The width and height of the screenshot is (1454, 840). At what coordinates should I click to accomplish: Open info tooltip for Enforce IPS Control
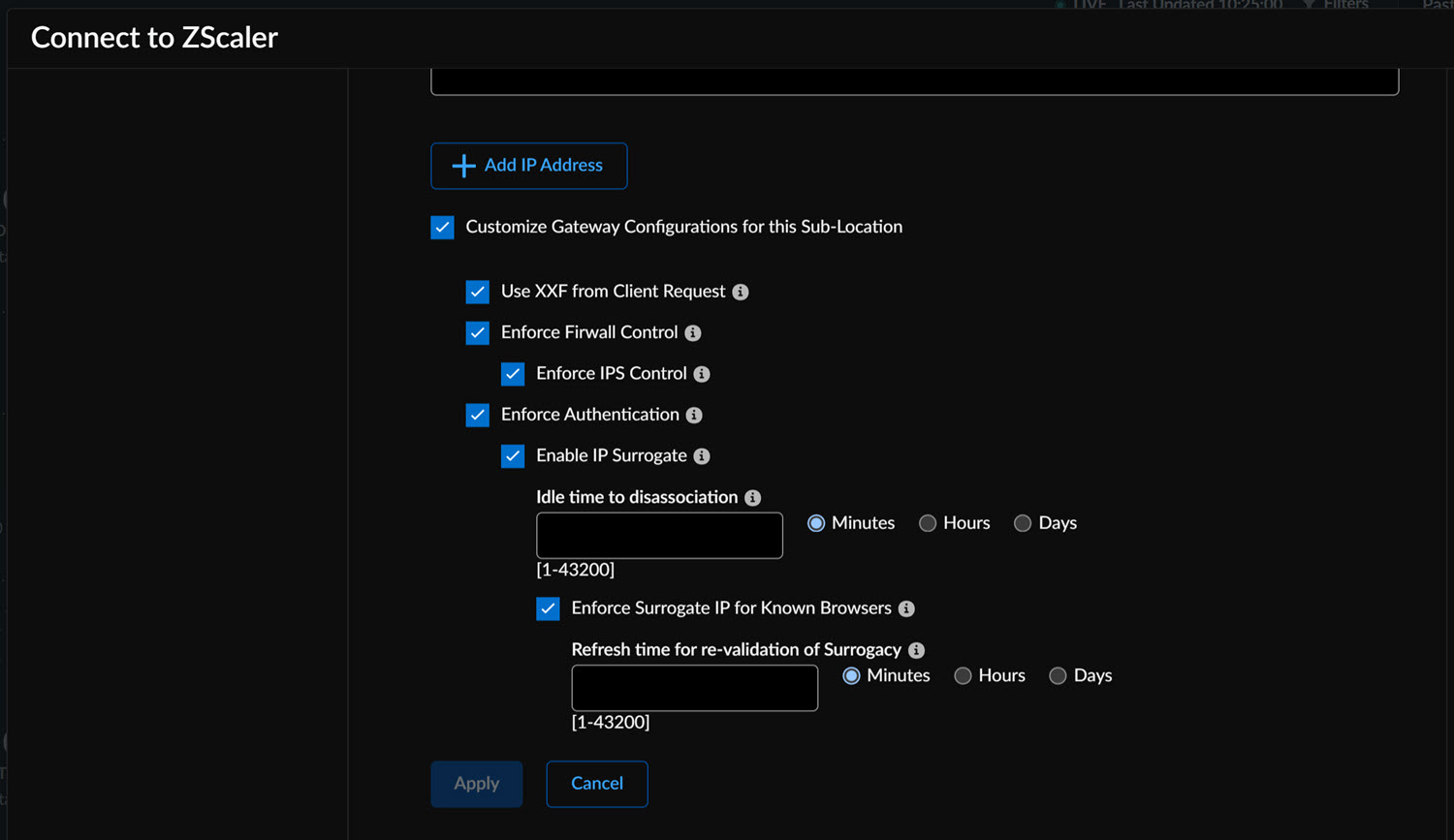pyautogui.click(x=702, y=374)
